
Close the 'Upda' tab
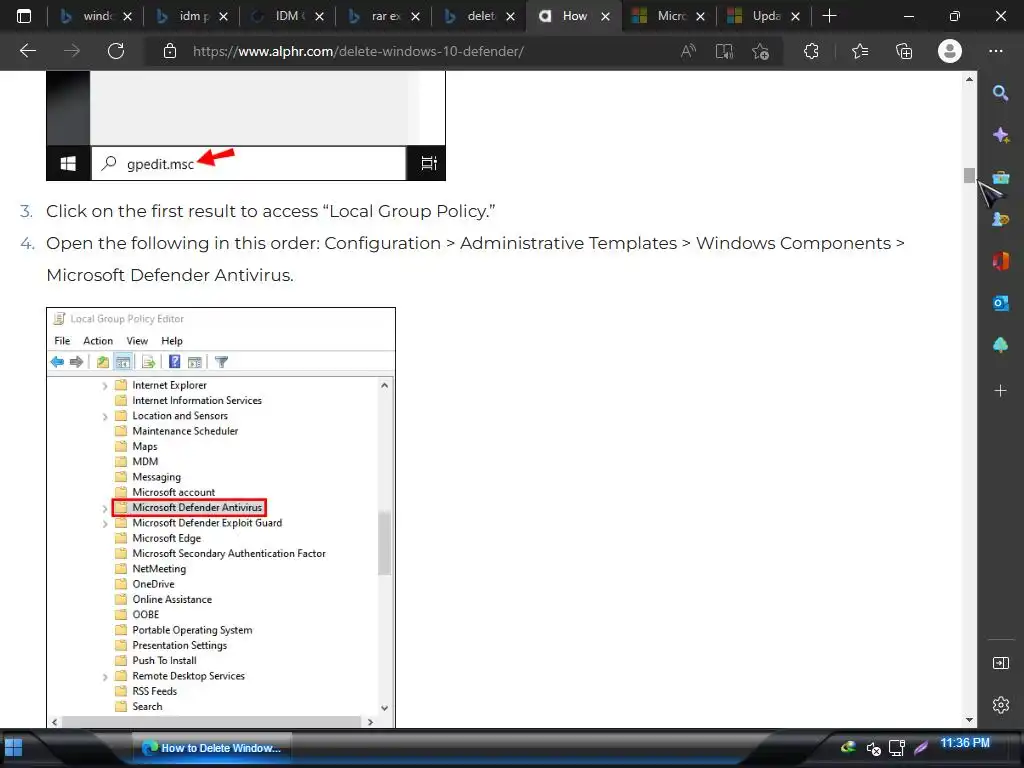795,16
